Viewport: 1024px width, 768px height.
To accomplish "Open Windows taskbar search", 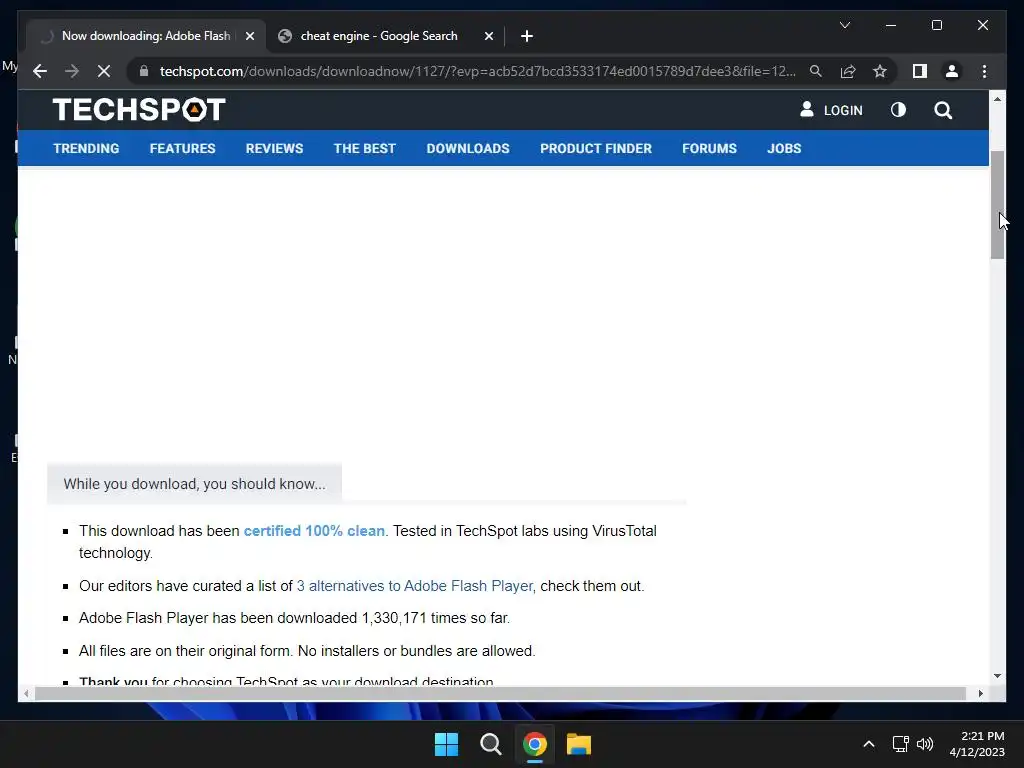I will pos(490,744).
